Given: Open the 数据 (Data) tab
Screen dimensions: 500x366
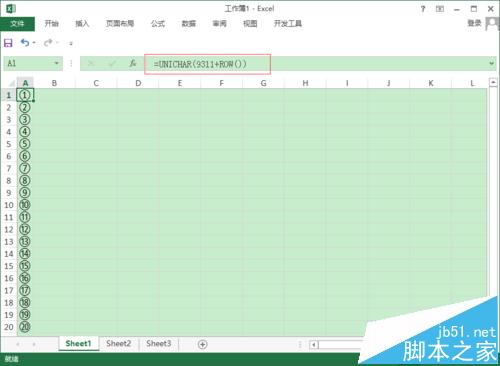Looking at the screenshot, I should coord(189,24).
